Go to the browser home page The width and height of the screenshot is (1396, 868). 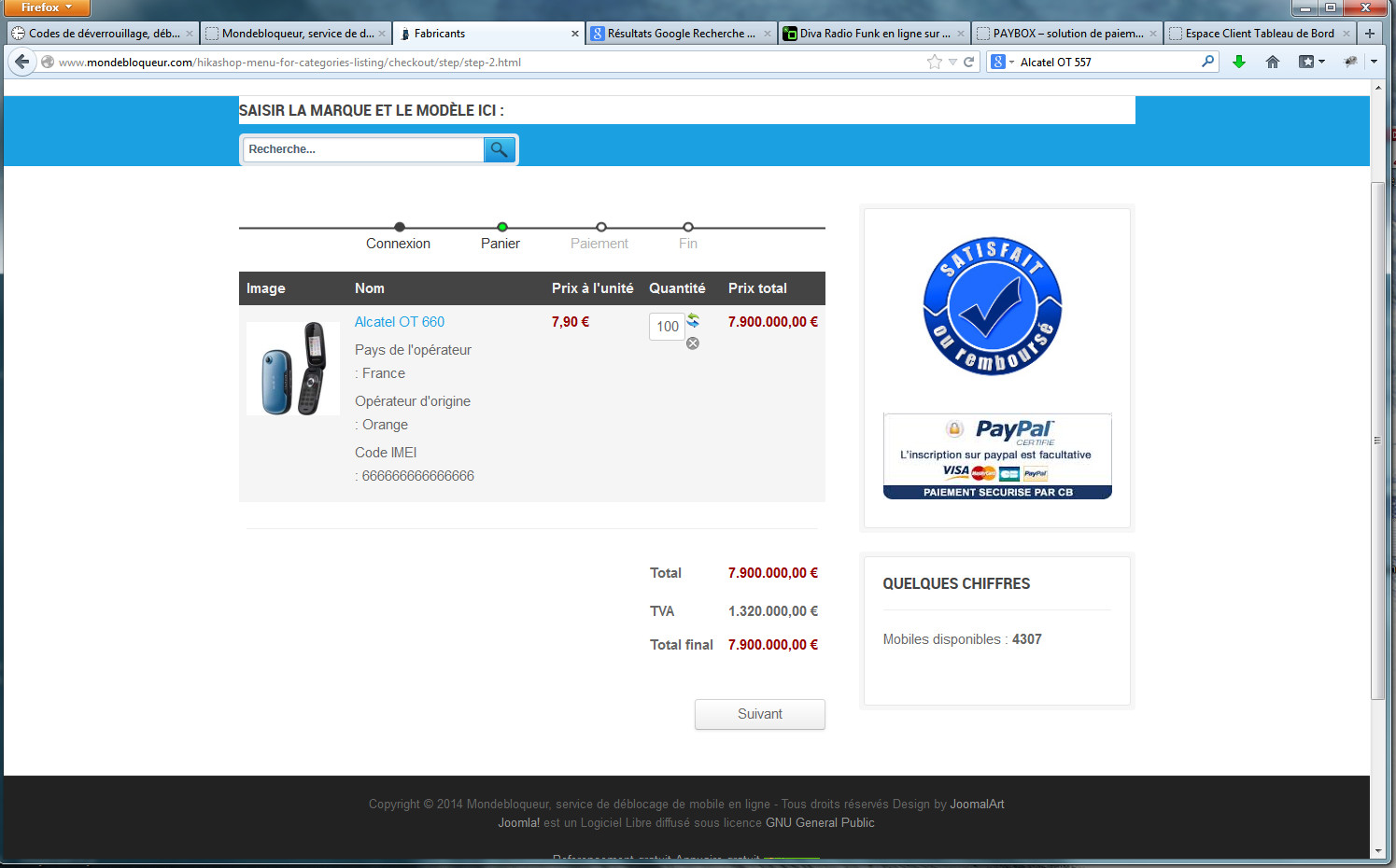[1272, 62]
